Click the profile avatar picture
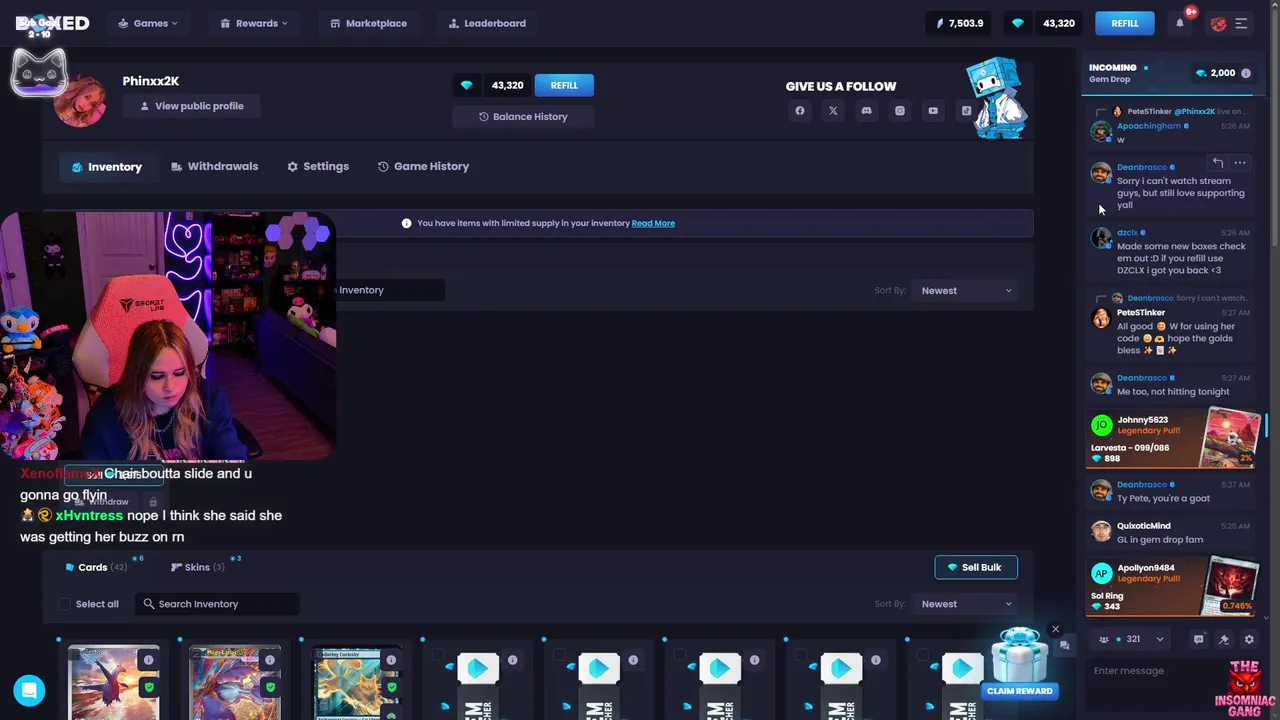1280x720 pixels. (80, 99)
